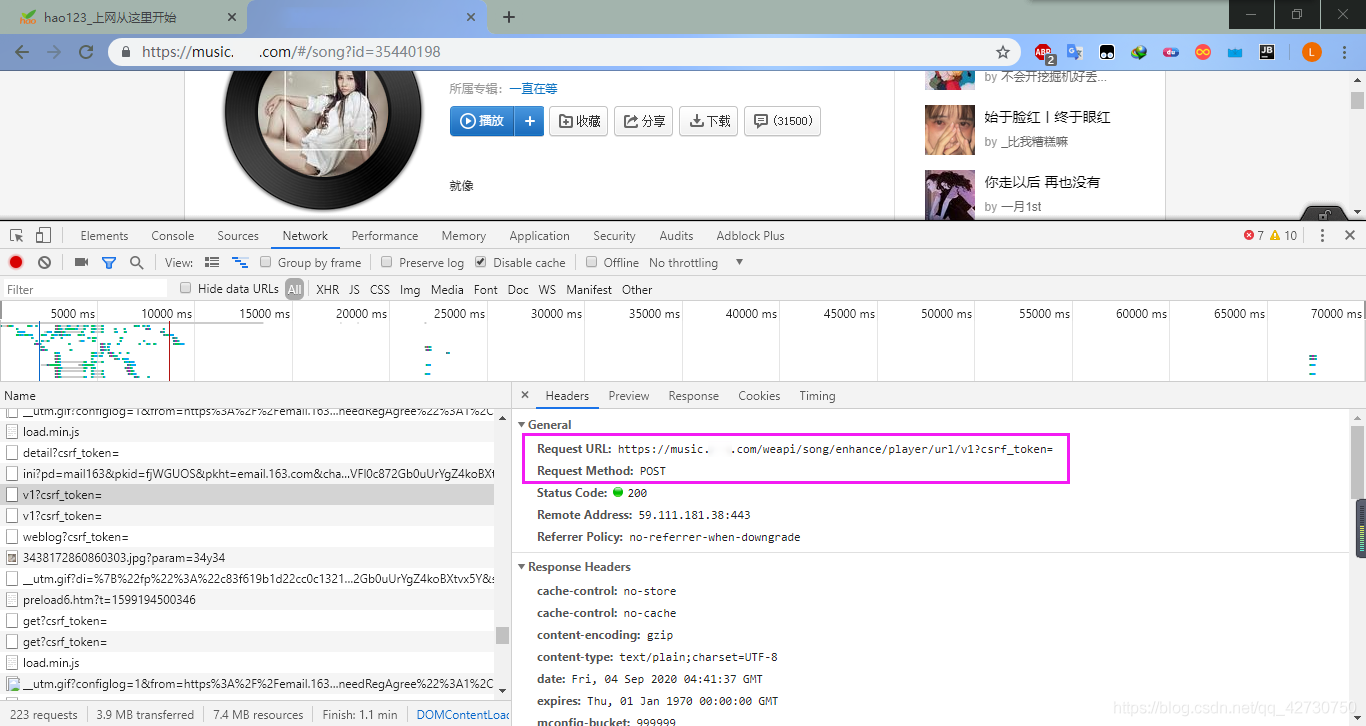Viewport: 1366px width, 726px height.
Task: Filter requests by Img type
Action: pyautogui.click(x=410, y=290)
